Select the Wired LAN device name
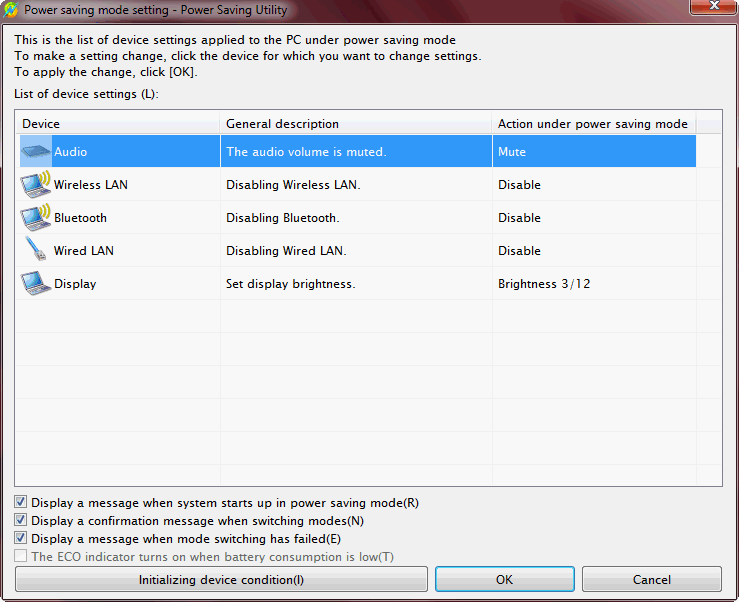This screenshot has height=602, width=739. click(83, 251)
